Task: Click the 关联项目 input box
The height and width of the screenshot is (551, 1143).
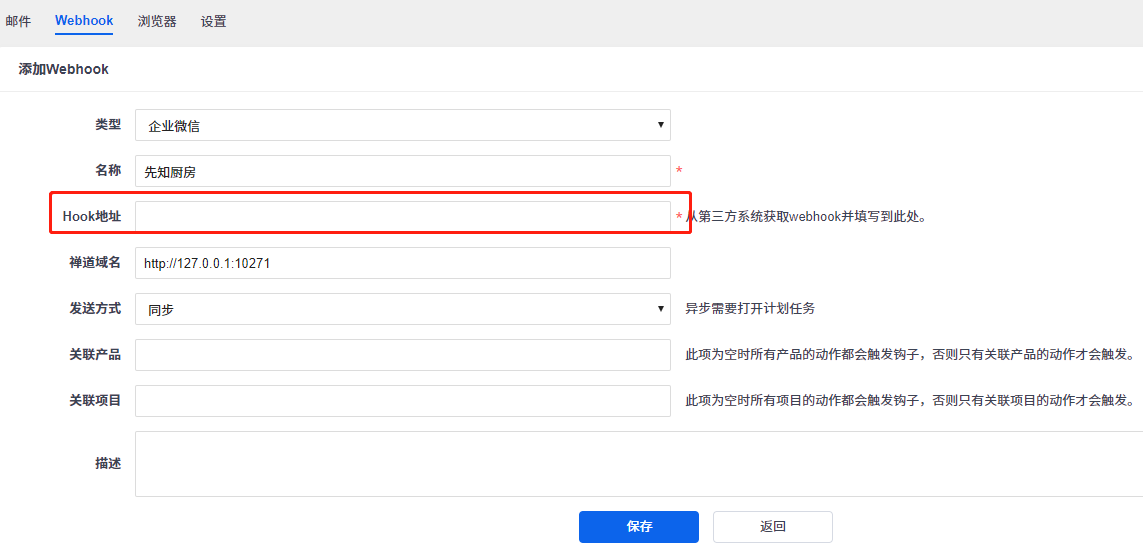Action: tap(402, 401)
